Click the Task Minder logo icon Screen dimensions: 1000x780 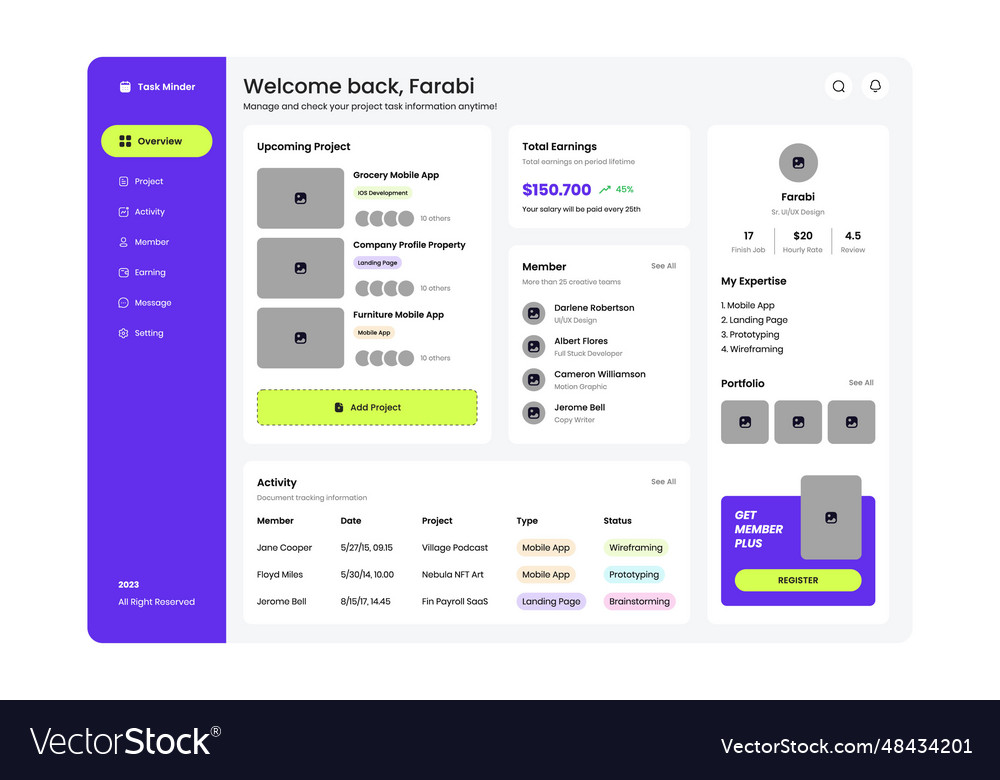pos(125,87)
